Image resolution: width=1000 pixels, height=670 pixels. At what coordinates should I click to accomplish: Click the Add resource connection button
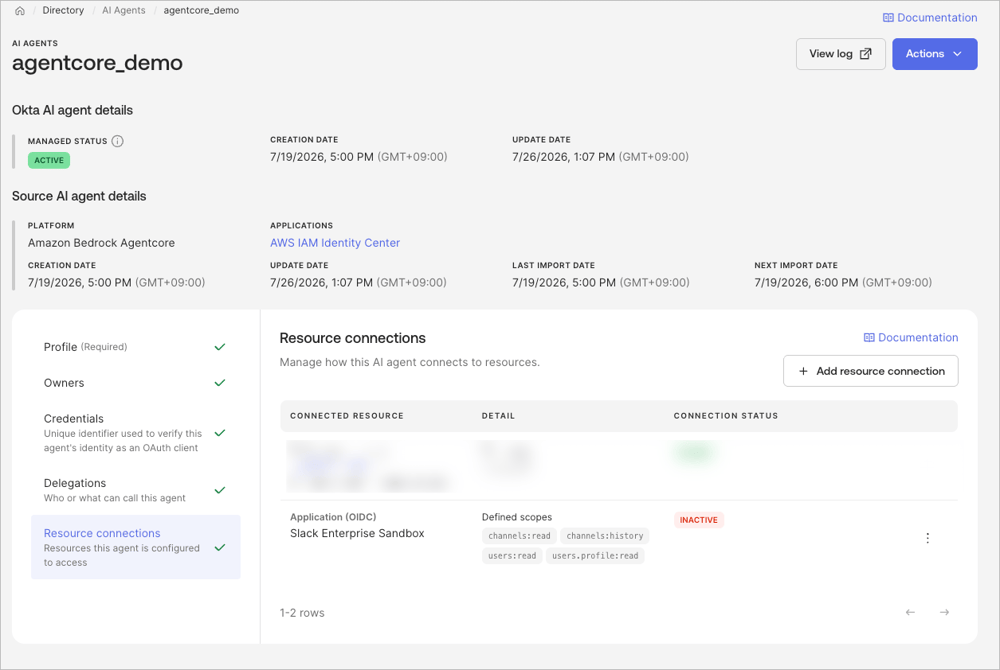pyautogui.click(x=871, y=371)
